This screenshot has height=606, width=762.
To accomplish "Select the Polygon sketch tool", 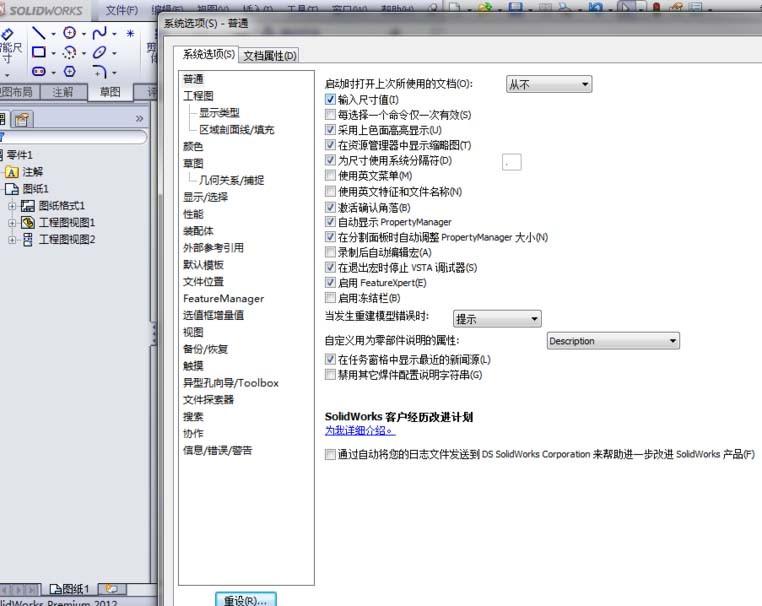I will click(x=69, y=71).
